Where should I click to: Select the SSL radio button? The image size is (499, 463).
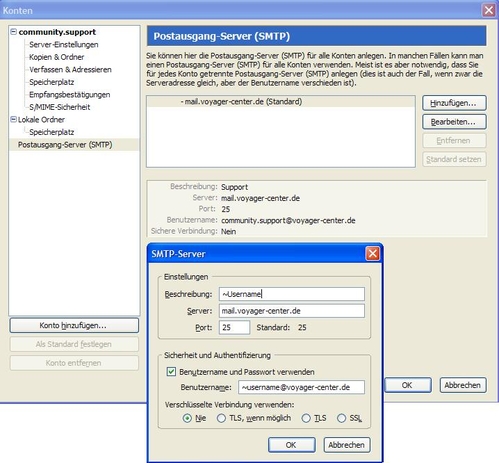(x=341, y=418)
